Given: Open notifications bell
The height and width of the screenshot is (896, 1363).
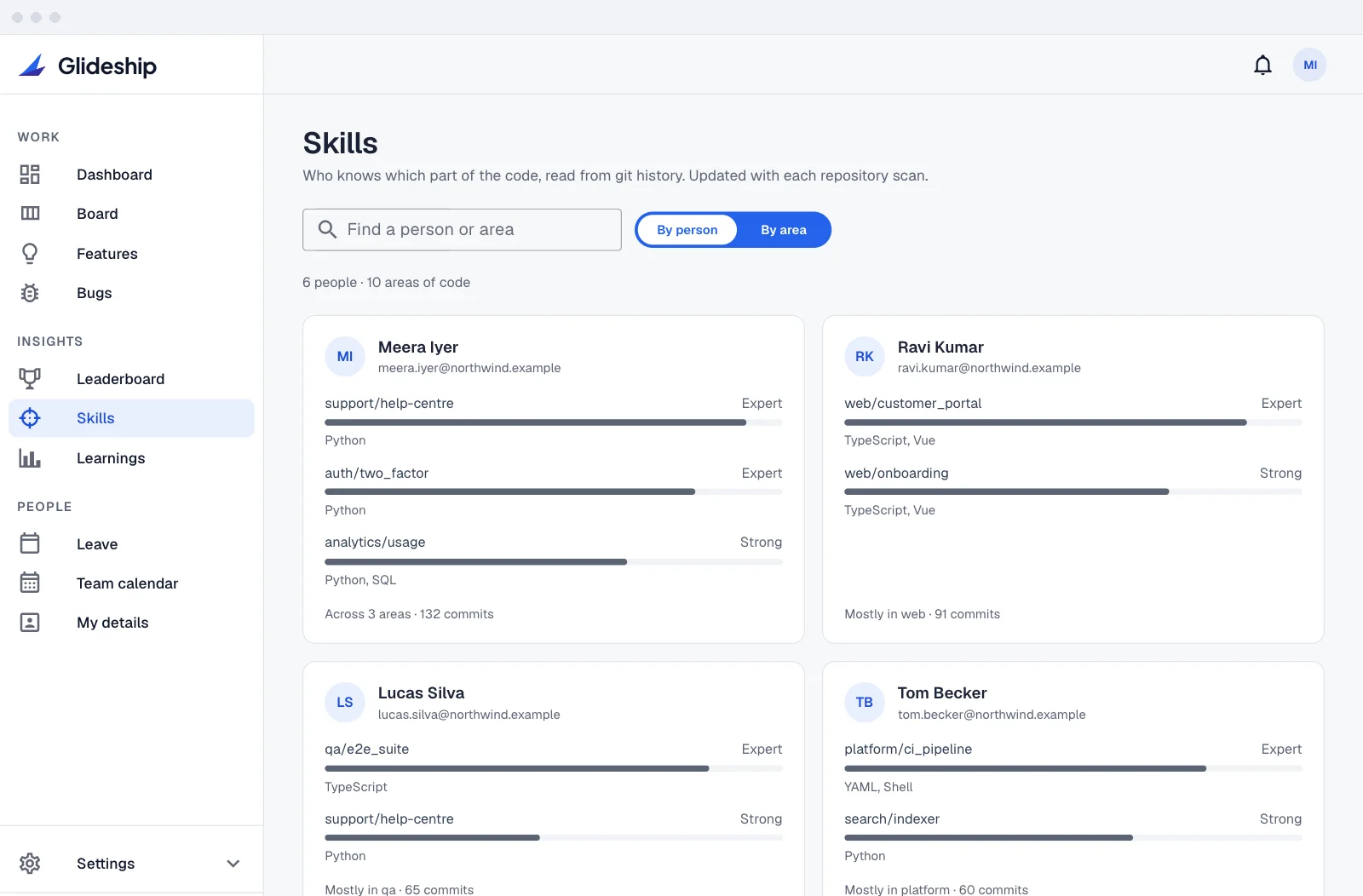Looking at the screenshot, I should coord(1262,65).
